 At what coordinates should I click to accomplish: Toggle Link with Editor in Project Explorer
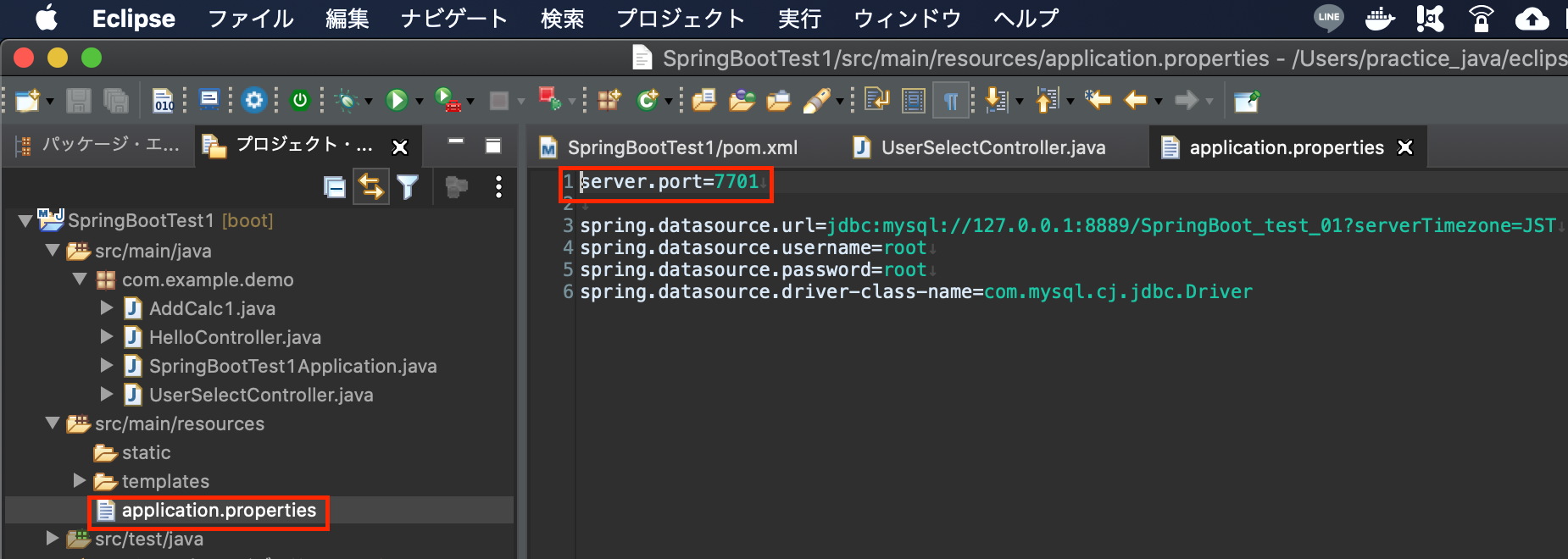371,186
